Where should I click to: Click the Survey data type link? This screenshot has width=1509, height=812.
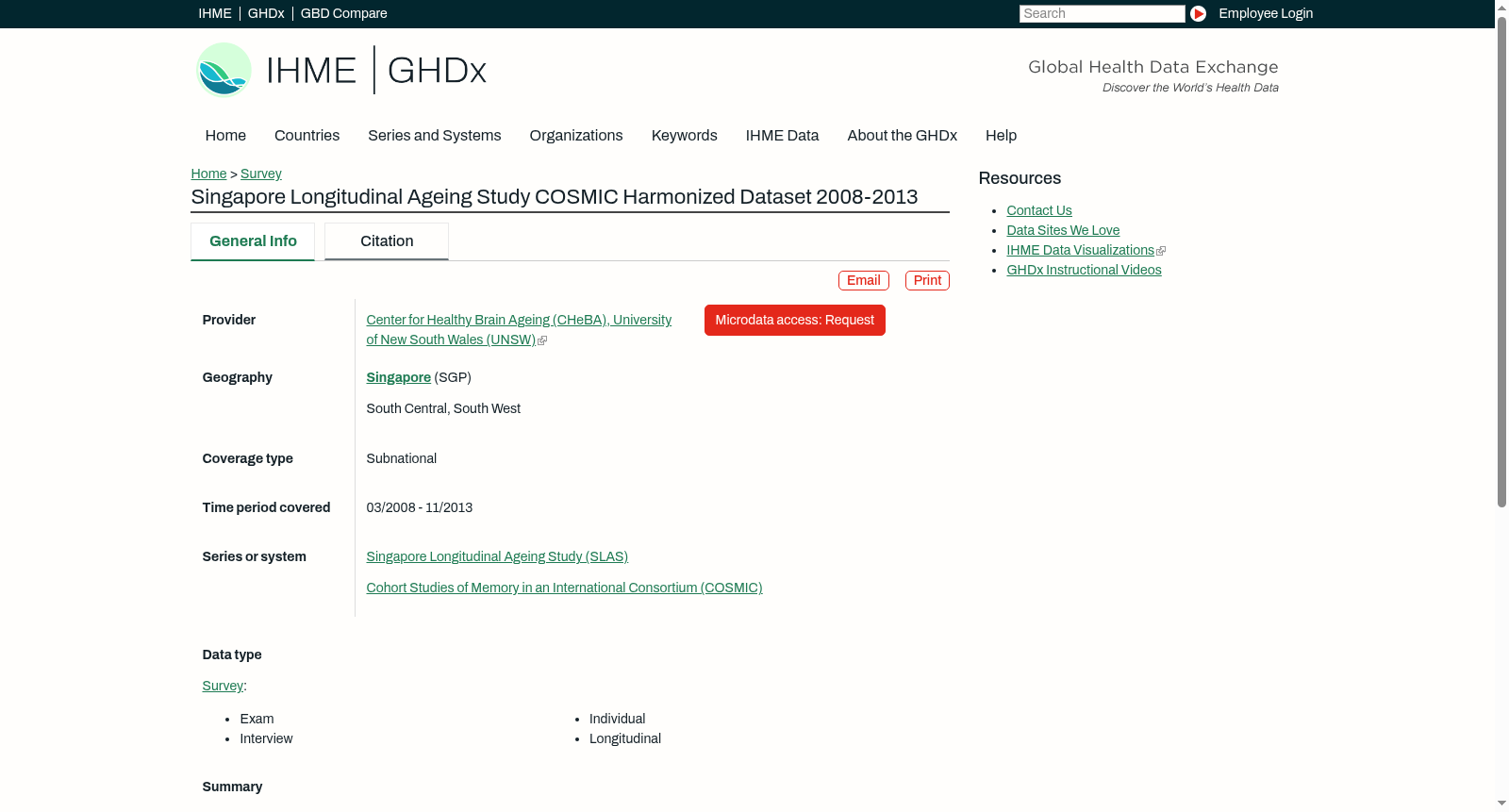pos(223,686)
